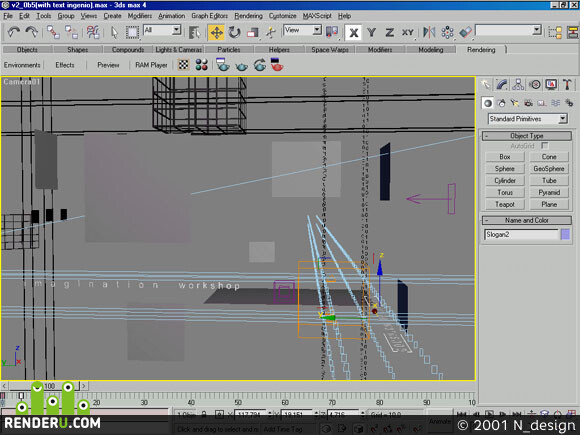
Task: Open the Material Editor spheres icon
Action: [202, 65]
